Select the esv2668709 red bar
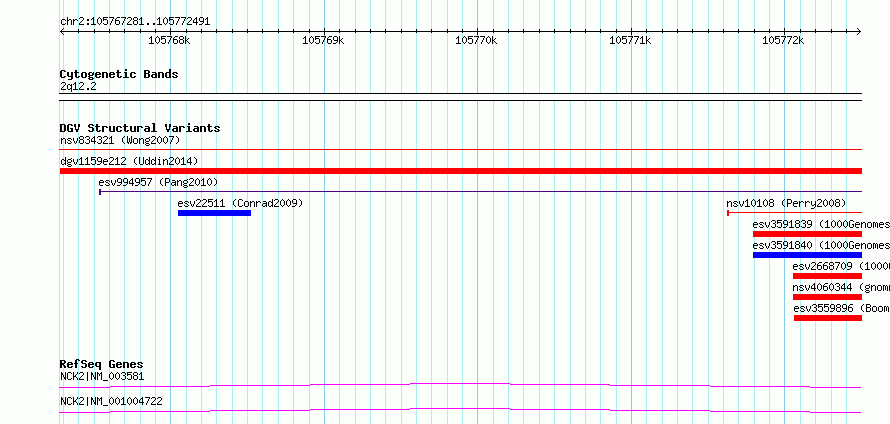Screen dimensions: 890x424 click(x=828, y=276)
